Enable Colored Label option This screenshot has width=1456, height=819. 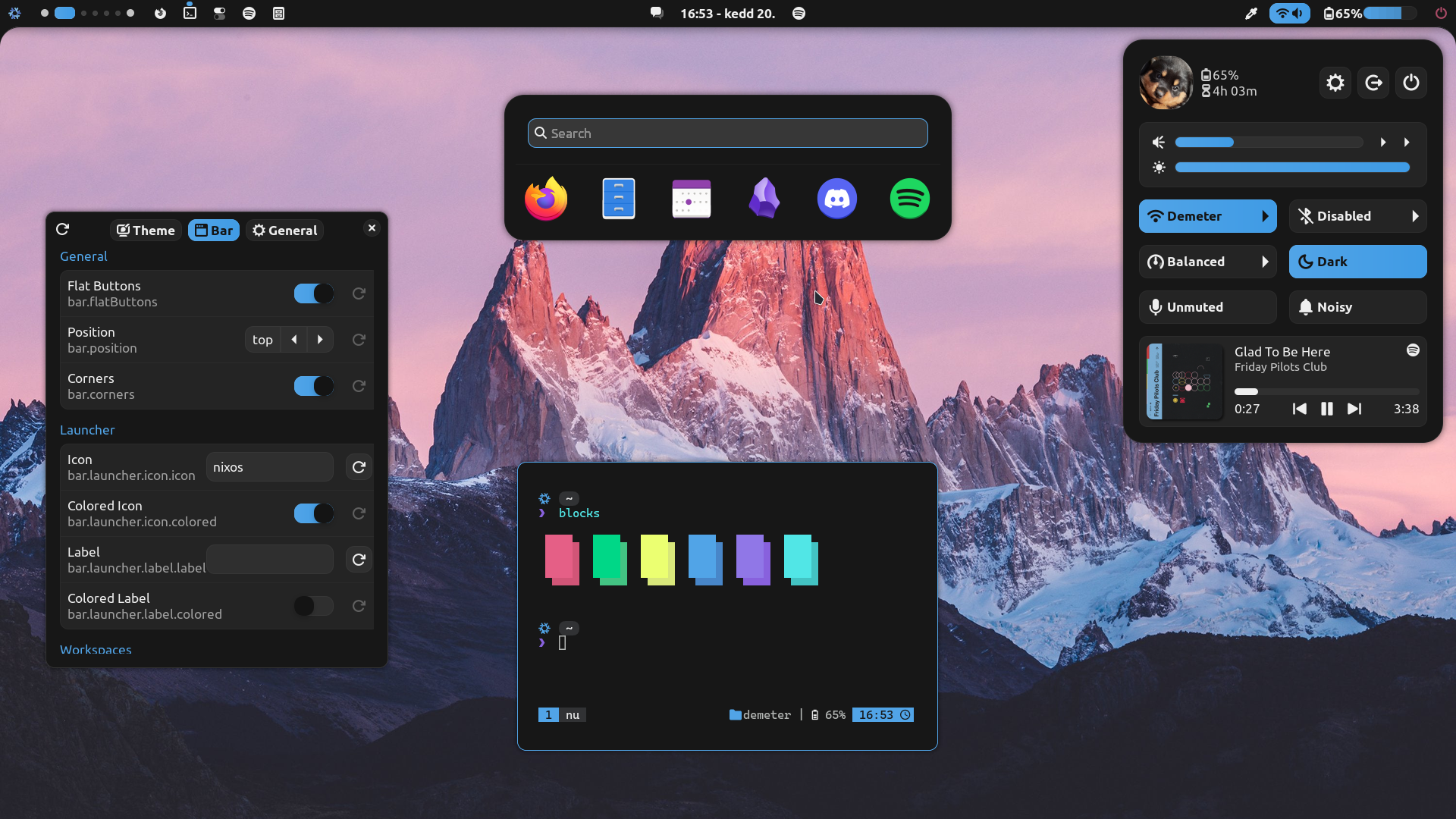pos(313,606)
